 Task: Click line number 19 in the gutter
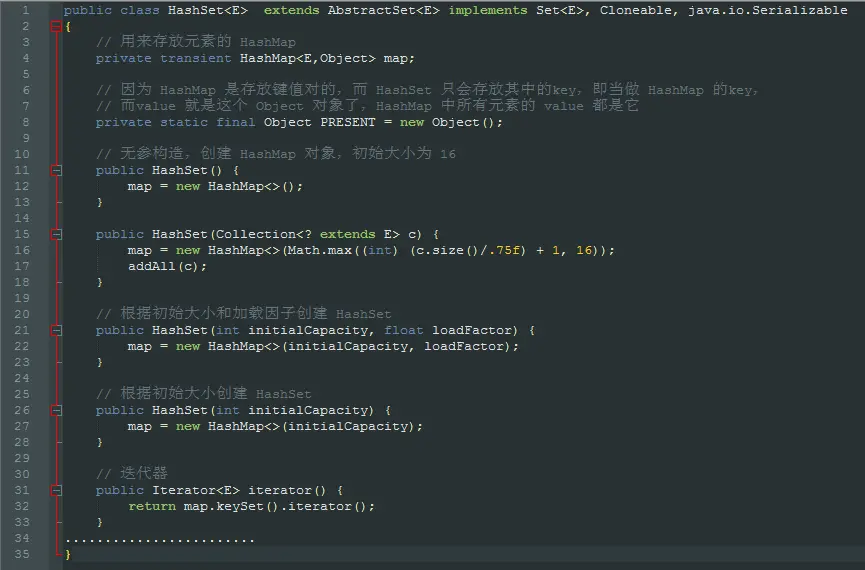coord(22,298)
